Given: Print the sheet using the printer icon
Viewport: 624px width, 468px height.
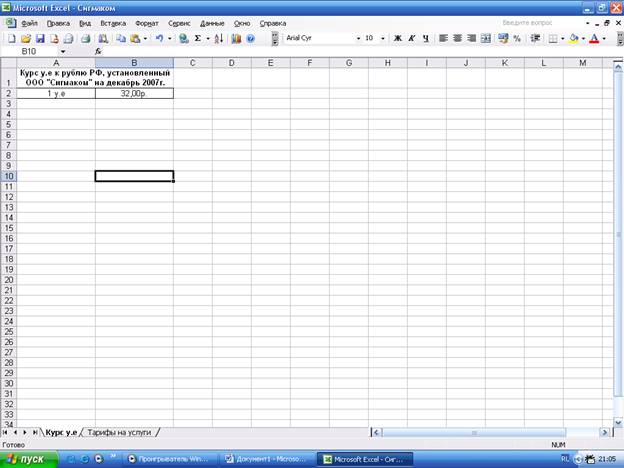Looking at the screenshot, I should [86, 39].
